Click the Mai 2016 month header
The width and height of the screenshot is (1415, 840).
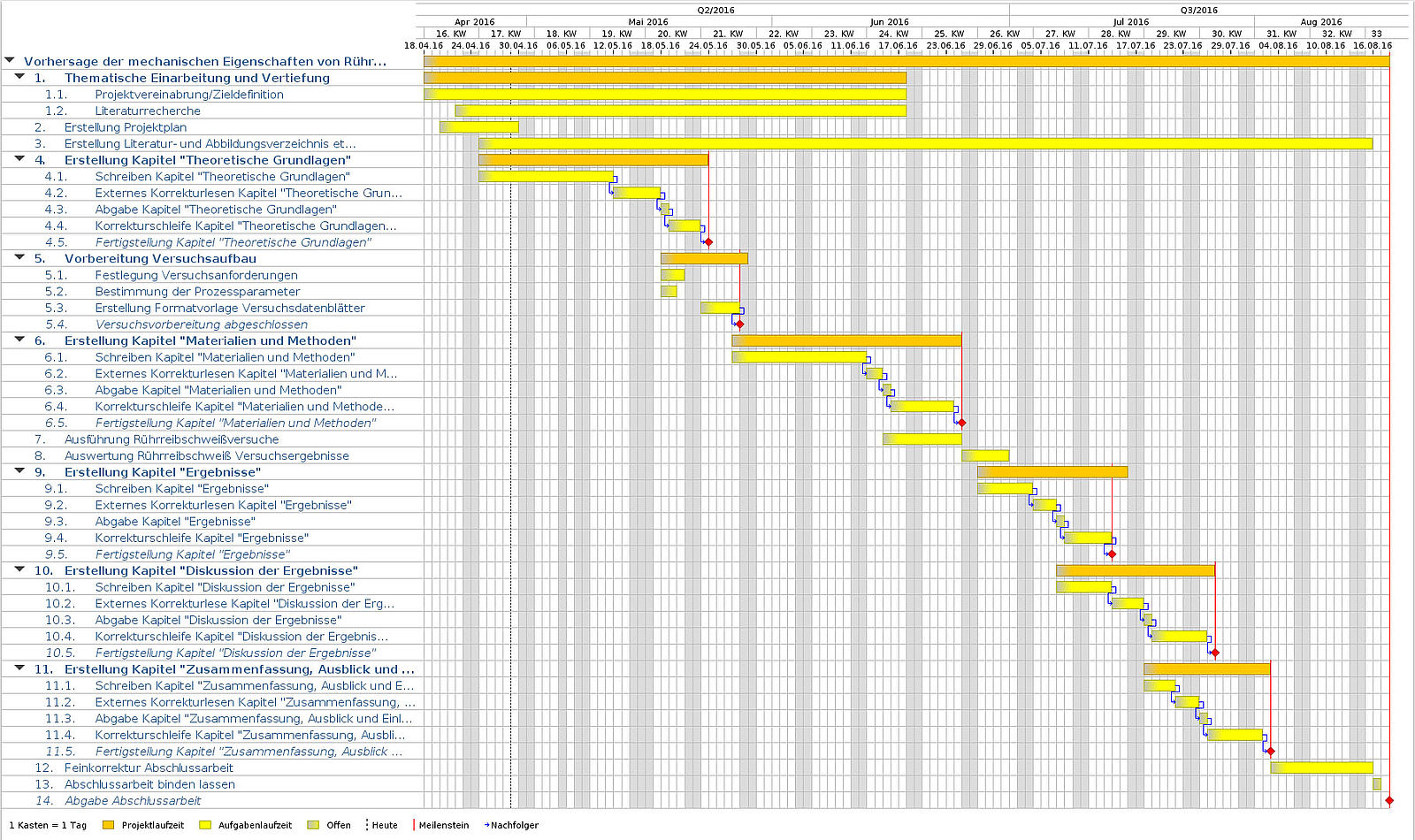click(x=648, y=22)
